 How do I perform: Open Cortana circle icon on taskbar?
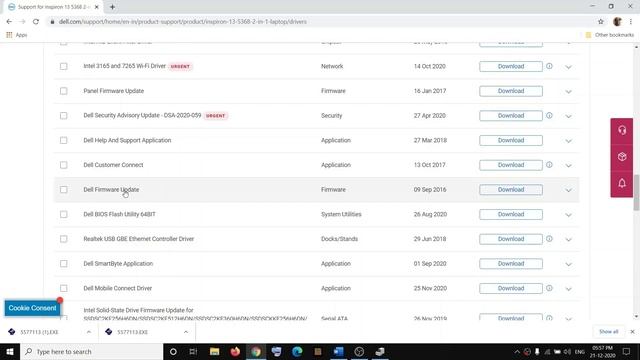point(173,351)
